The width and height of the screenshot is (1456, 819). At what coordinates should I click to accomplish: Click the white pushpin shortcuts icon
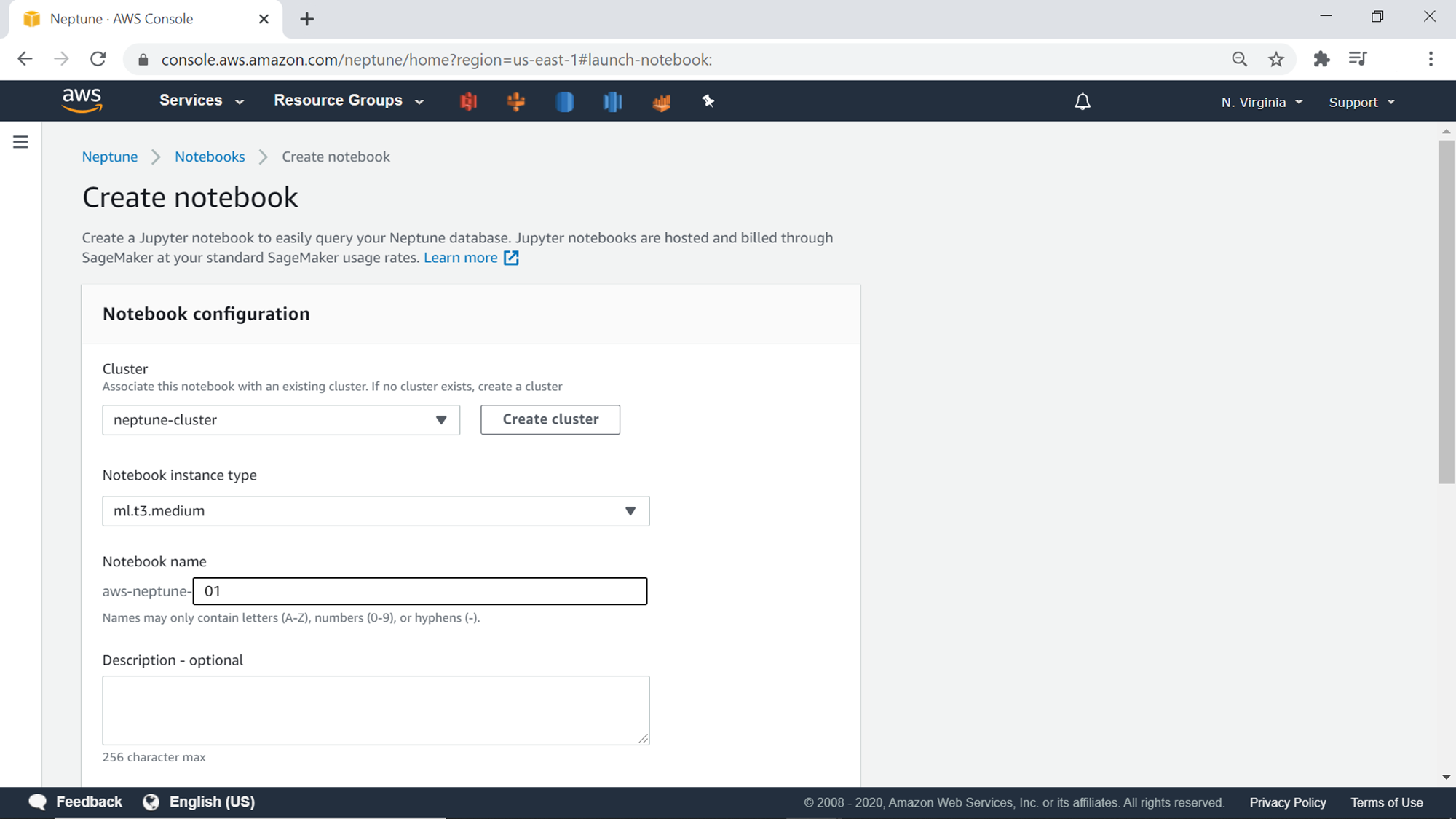pos(708,101)
